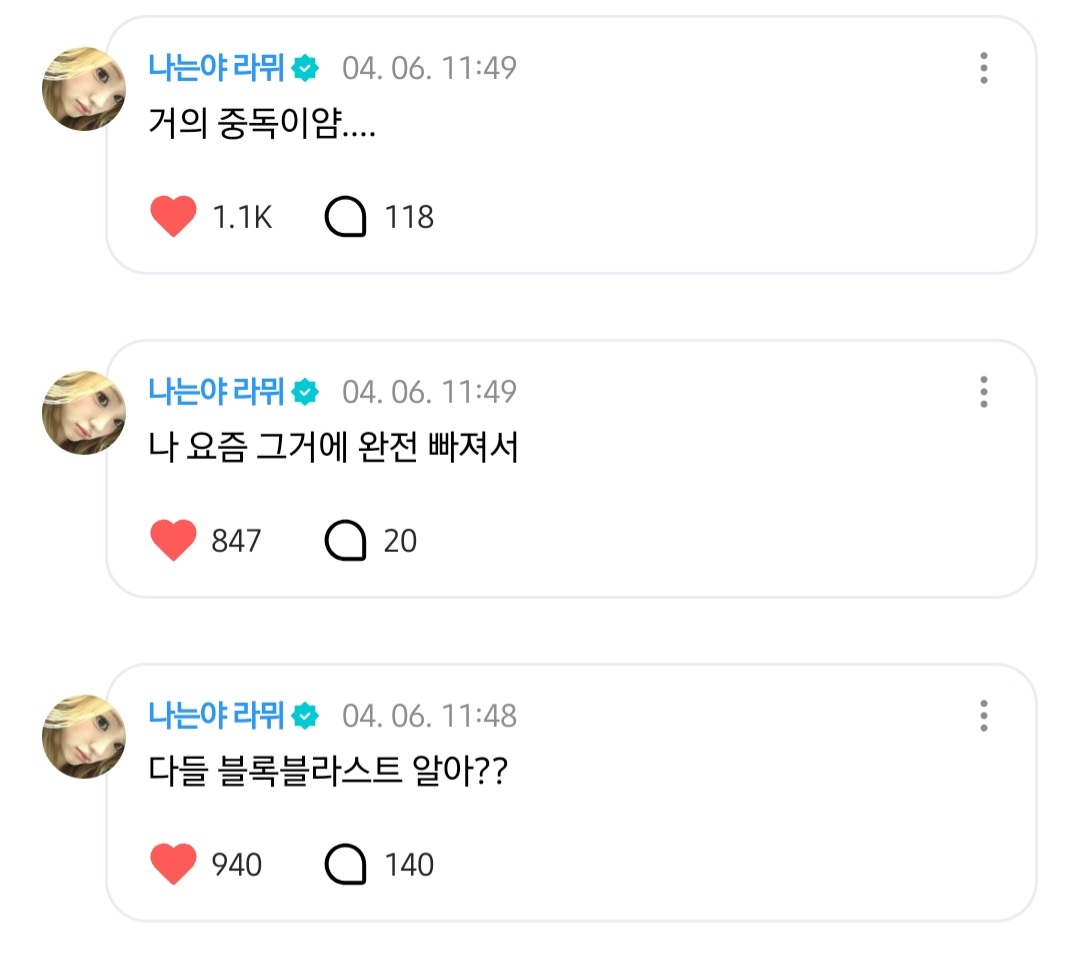This screenshot has height=967, width=1080.
Task: Open comments on the '거의 중독이얌' post
Action: click(x=346, y=217)
